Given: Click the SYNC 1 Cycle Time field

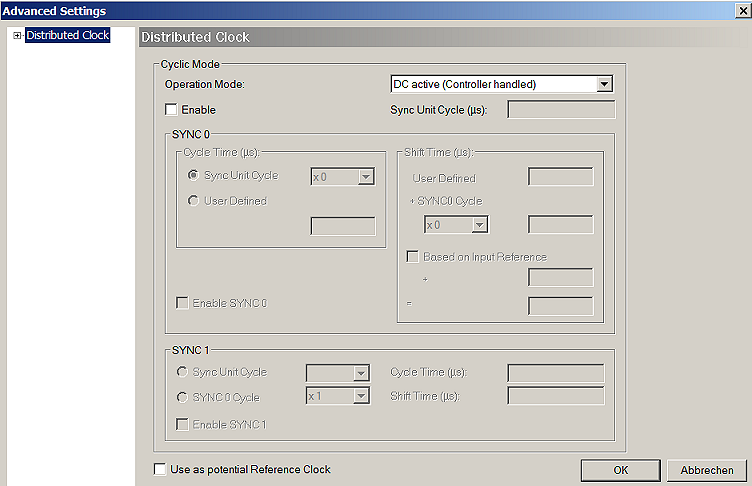Looking at the screenshot, I should tap(556, 373).
